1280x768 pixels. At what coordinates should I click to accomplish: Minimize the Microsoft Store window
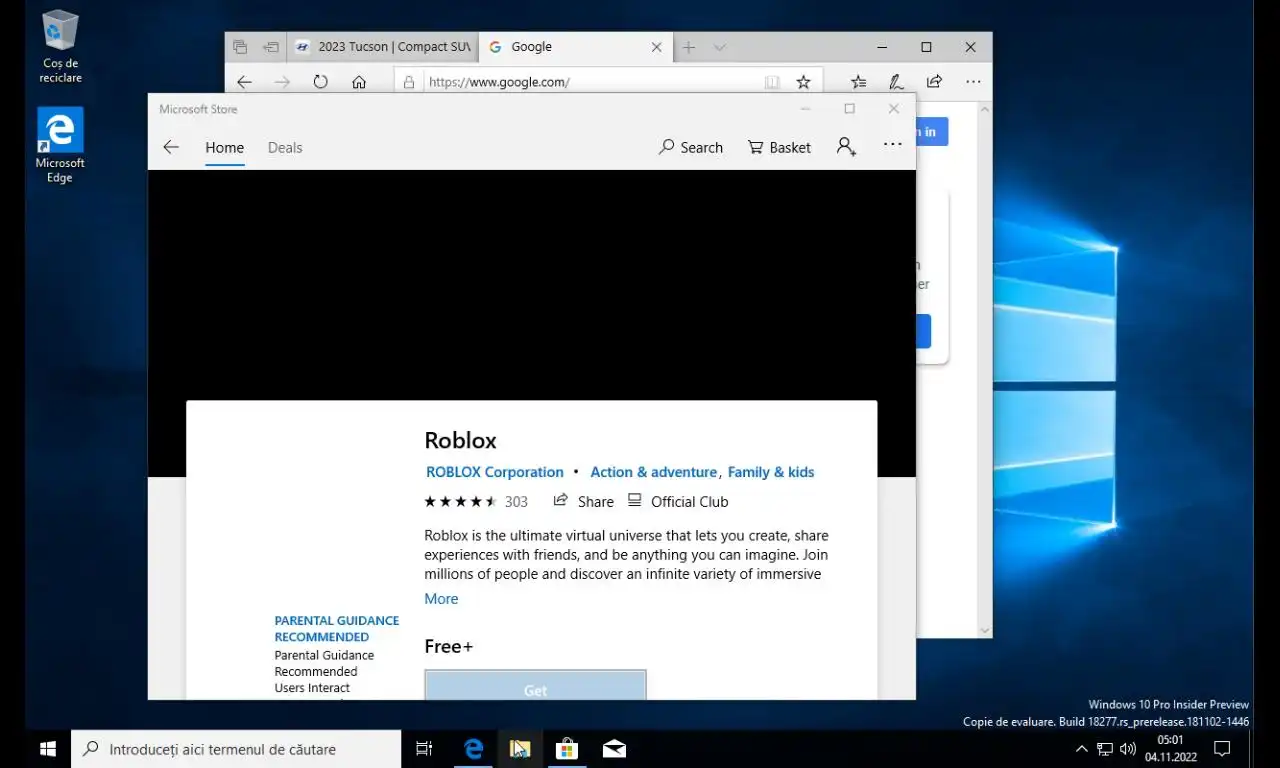click(x=805, y=108)
